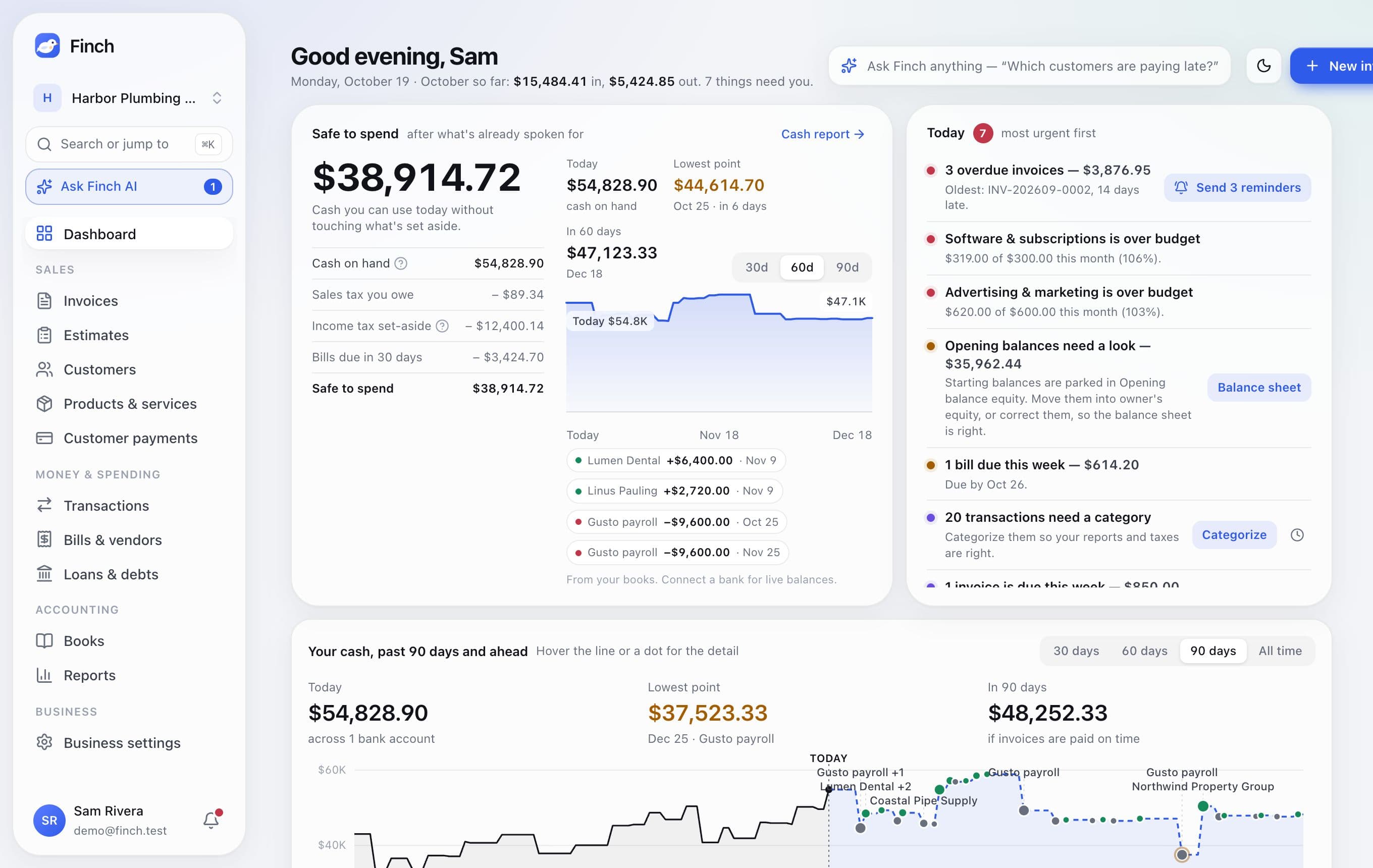Open Sam Rivera profile avatar
This screenshot has height=868, width=1373.
click(x=49, y=820)
